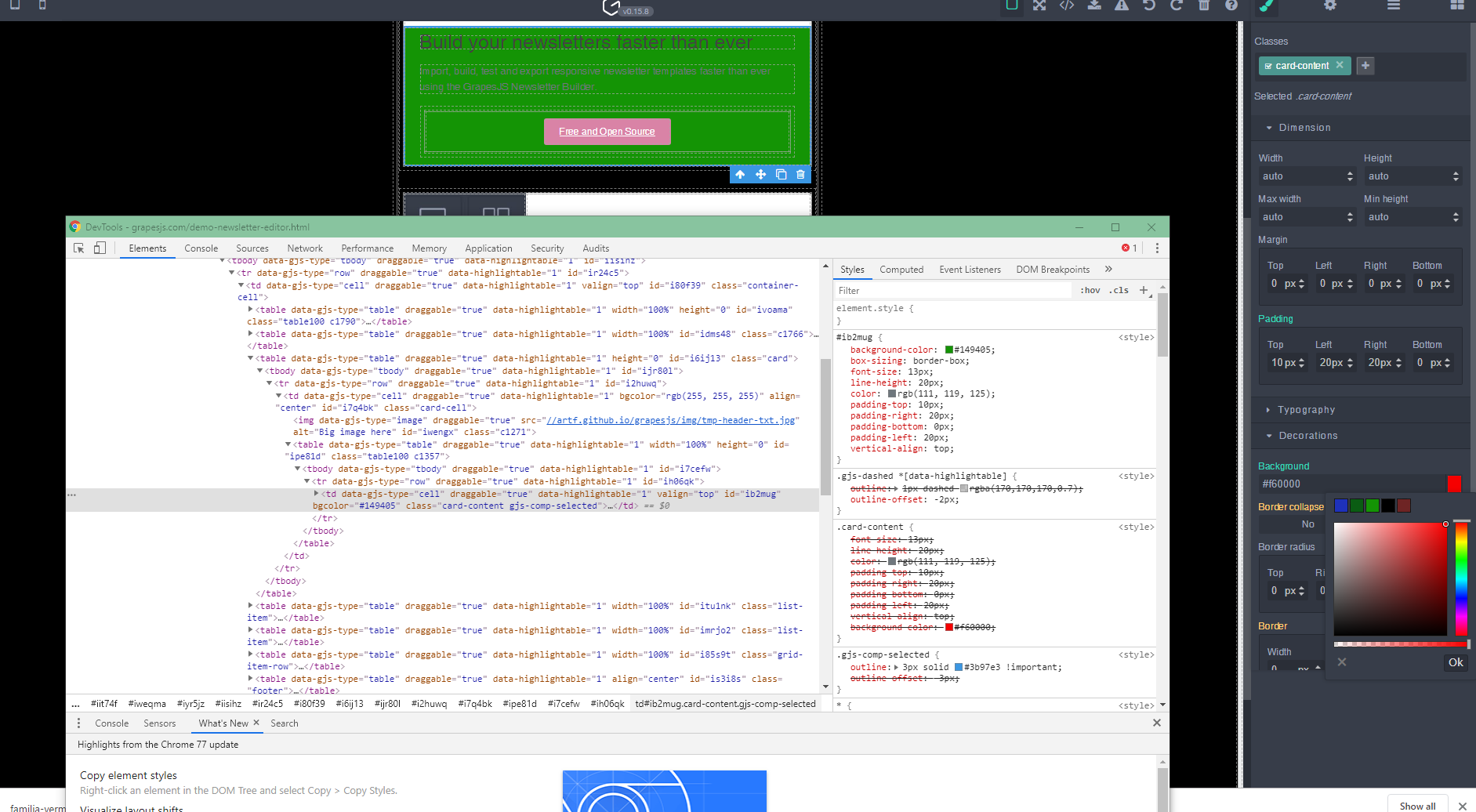Switch to the Computed styles tab
This screenshot has width=1476, height=812.
pyautogui.click(x=901, y=270)
